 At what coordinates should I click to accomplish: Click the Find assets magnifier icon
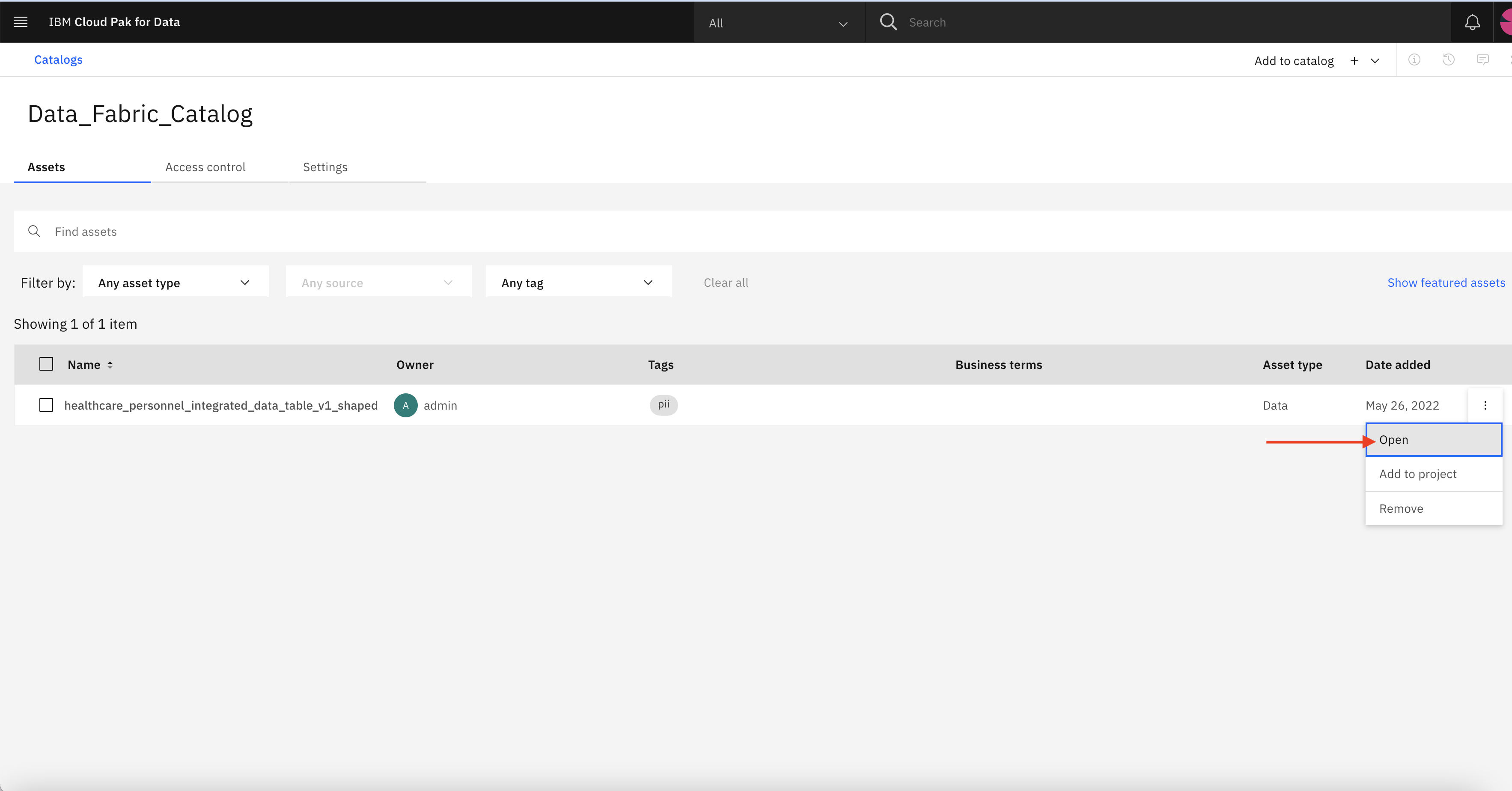click(x=34, y=231)
